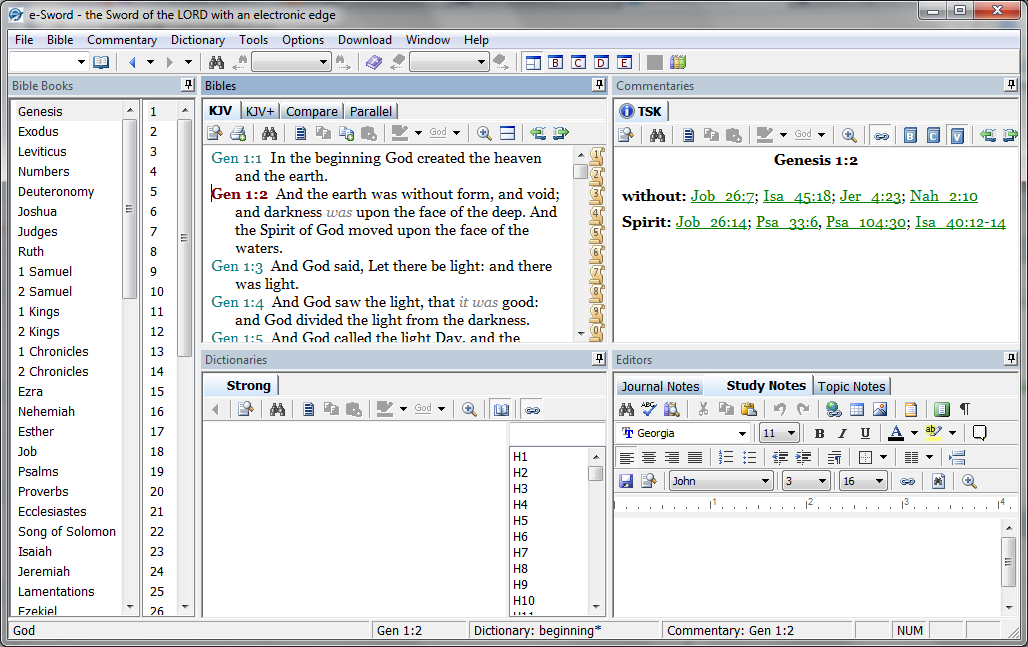The image size is (1028, 647).
Task: Switch to the Compare tab
Action: pyautogui.click(x=311, y=111)
